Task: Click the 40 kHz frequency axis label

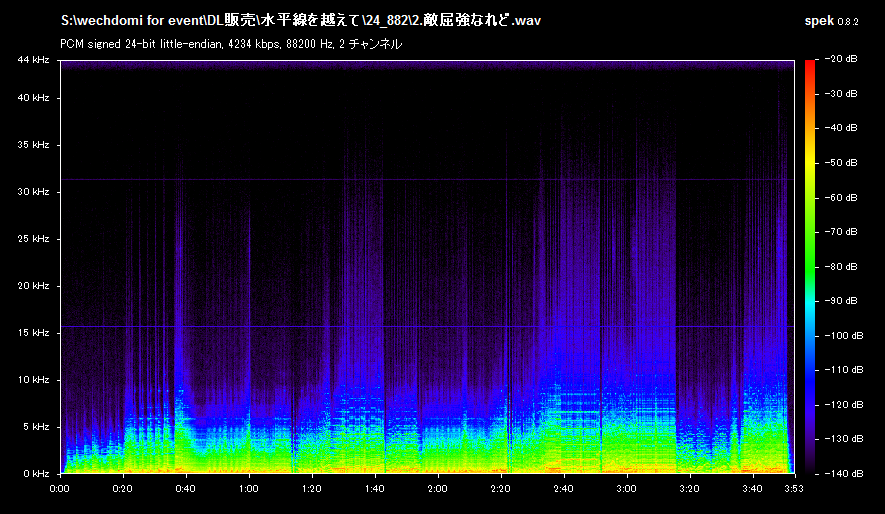Action: (x=33, y=98)
